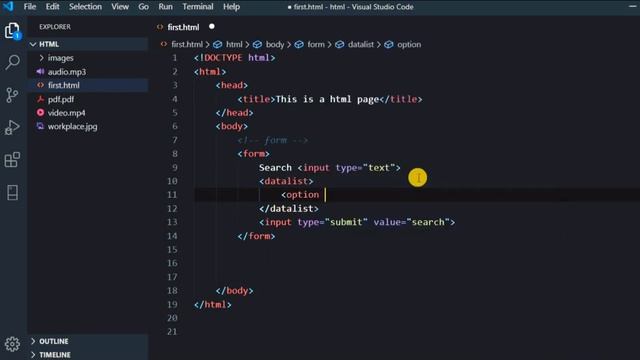
Task: Open the Search view in activity bar
Action: [12, 62]
